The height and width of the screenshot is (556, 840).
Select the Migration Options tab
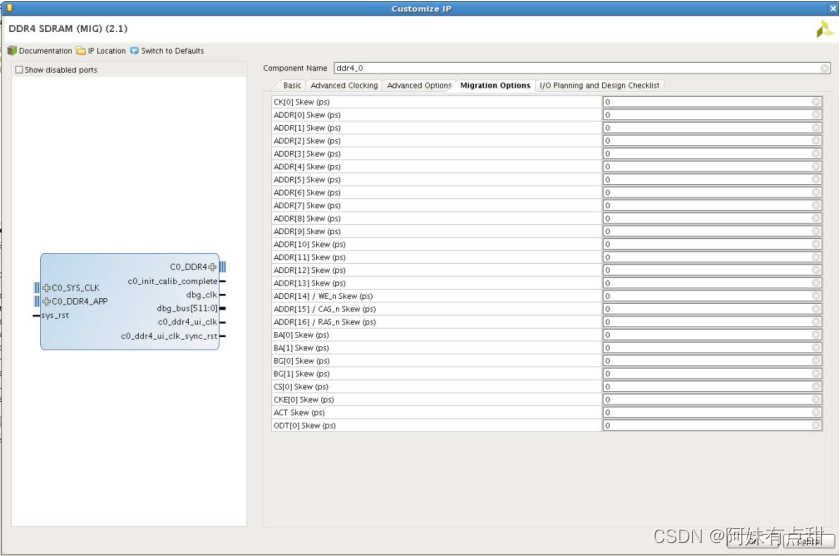(495, 85)
